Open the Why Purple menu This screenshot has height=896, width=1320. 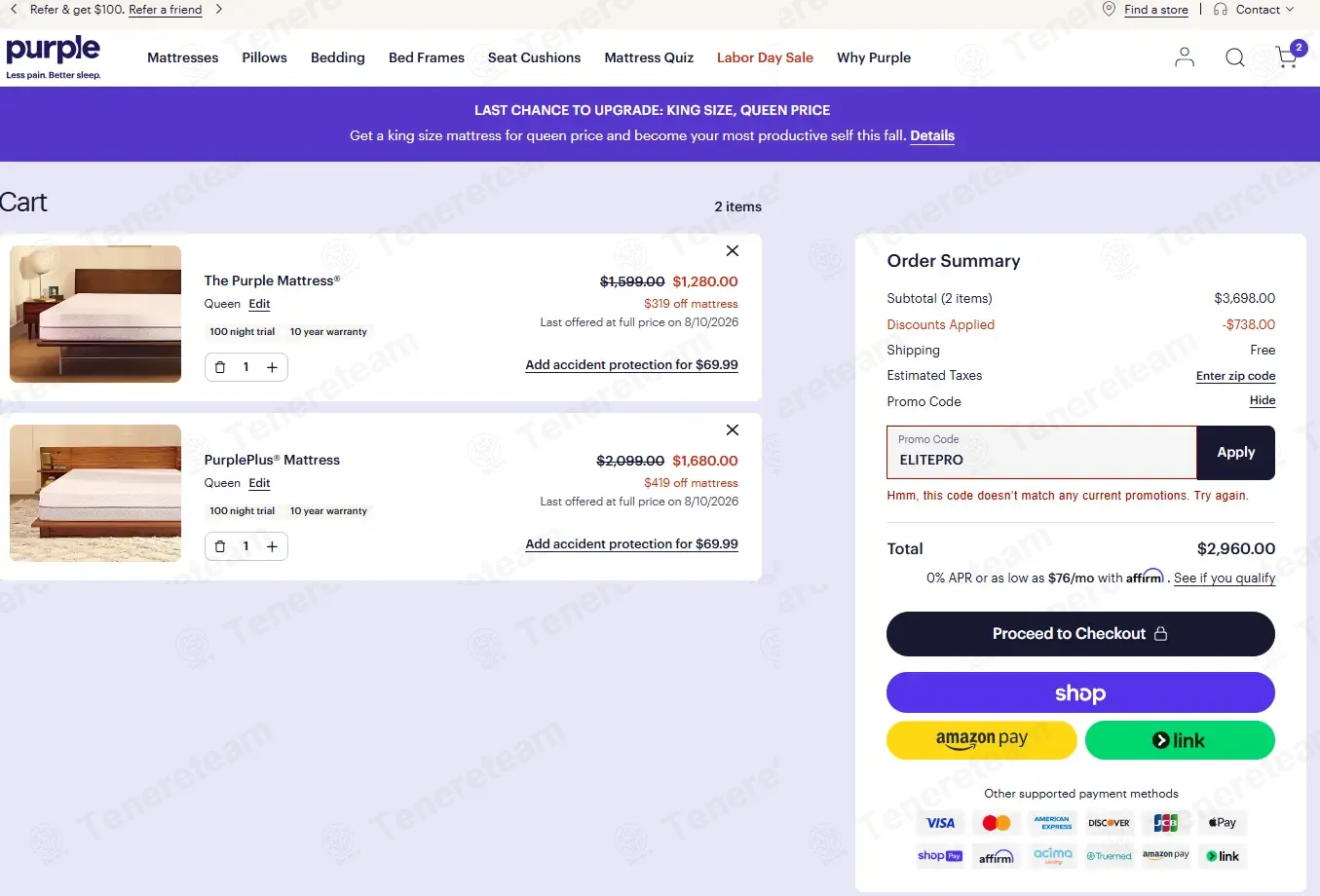pos(874,57)
